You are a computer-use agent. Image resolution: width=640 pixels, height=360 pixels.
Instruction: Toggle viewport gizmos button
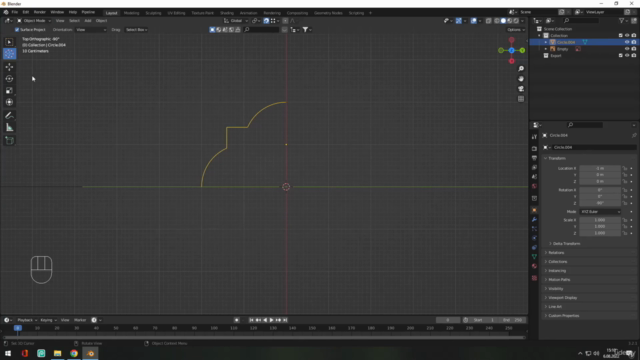(459, 21)
